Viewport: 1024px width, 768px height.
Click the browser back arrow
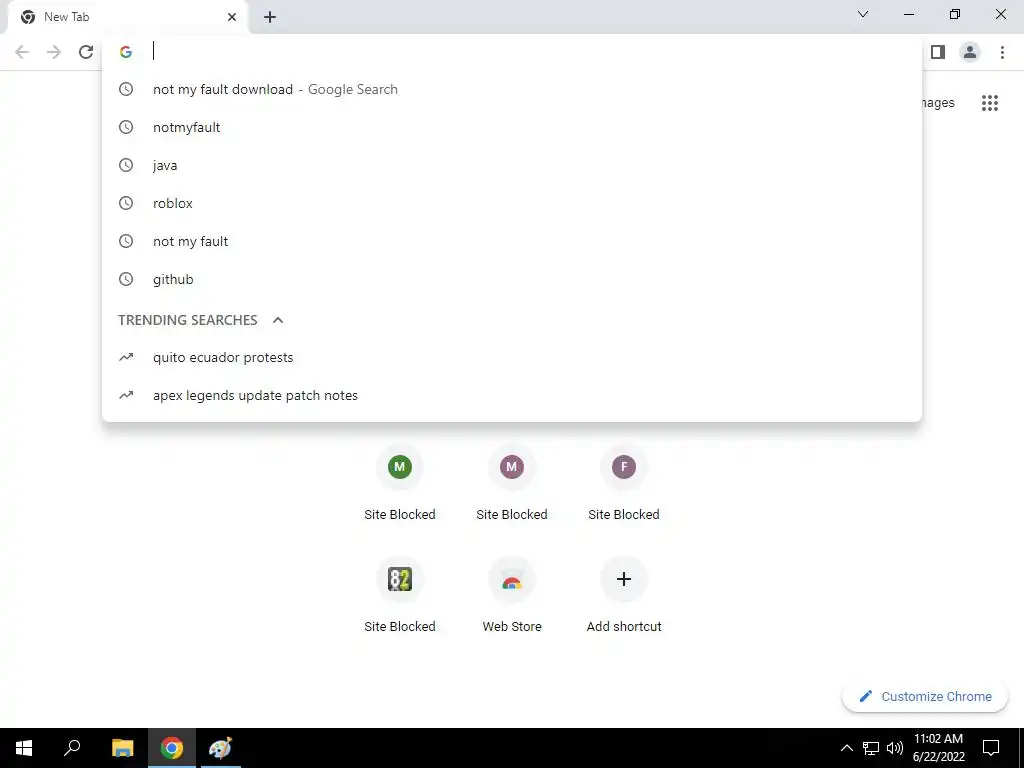[x=22, y=52]
